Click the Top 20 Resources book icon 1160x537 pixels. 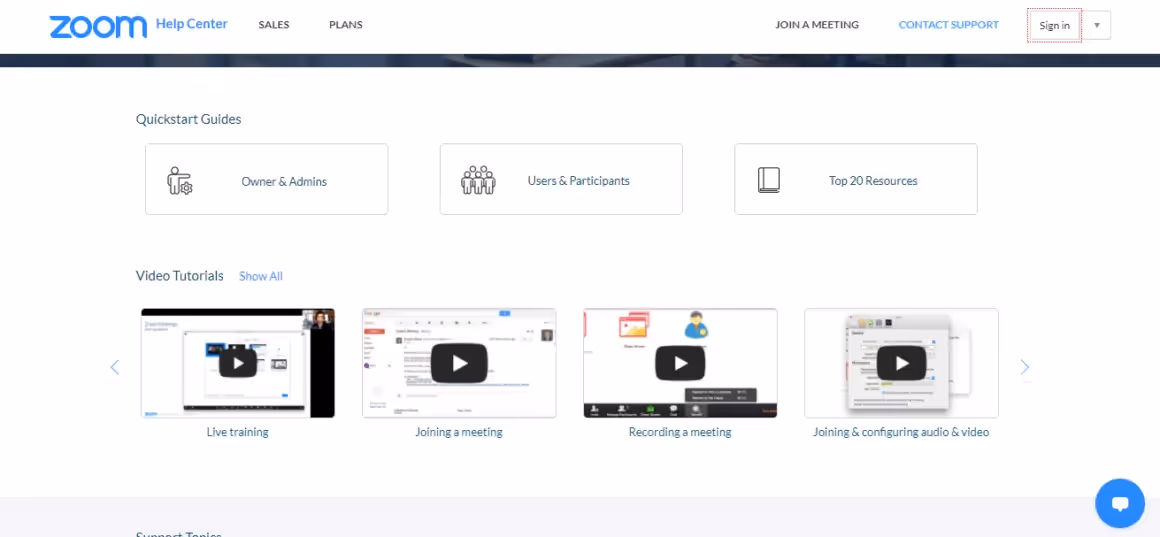pyautogui.click(x=769, y=180)
